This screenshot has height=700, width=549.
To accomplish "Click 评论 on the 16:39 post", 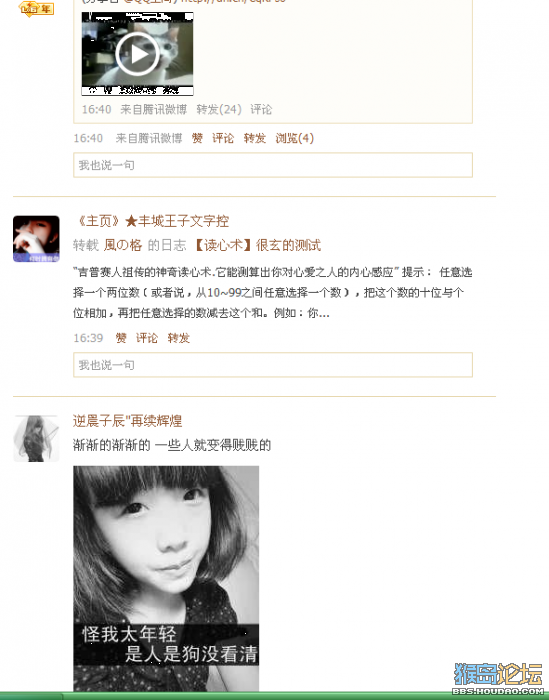I will pos(147,338).
